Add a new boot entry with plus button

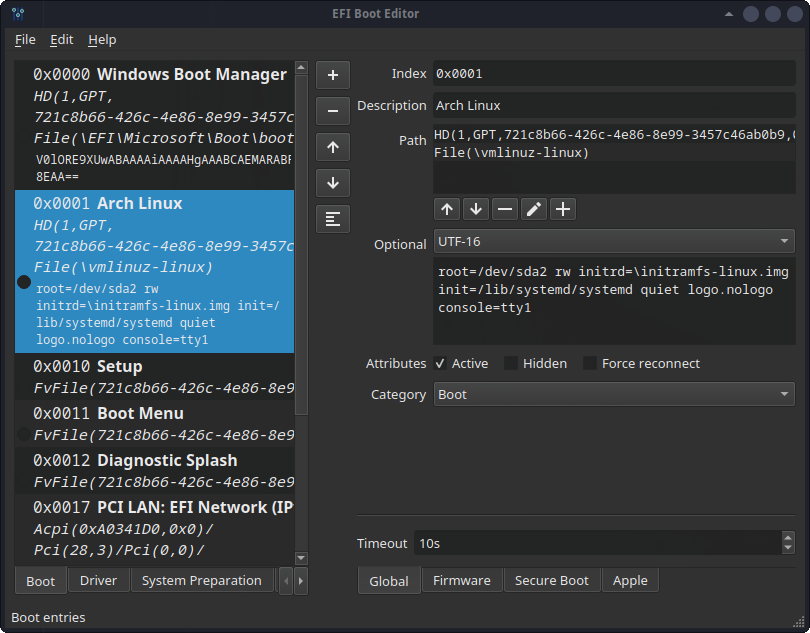(x=333, y=75)
